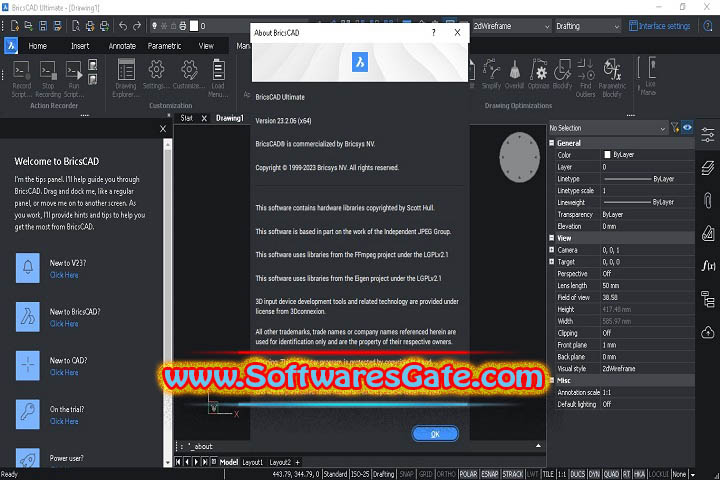Expand the command line history arrow
Image resolution: width=720 pixels, height=480 pixels.
click(x=538, y=446)
